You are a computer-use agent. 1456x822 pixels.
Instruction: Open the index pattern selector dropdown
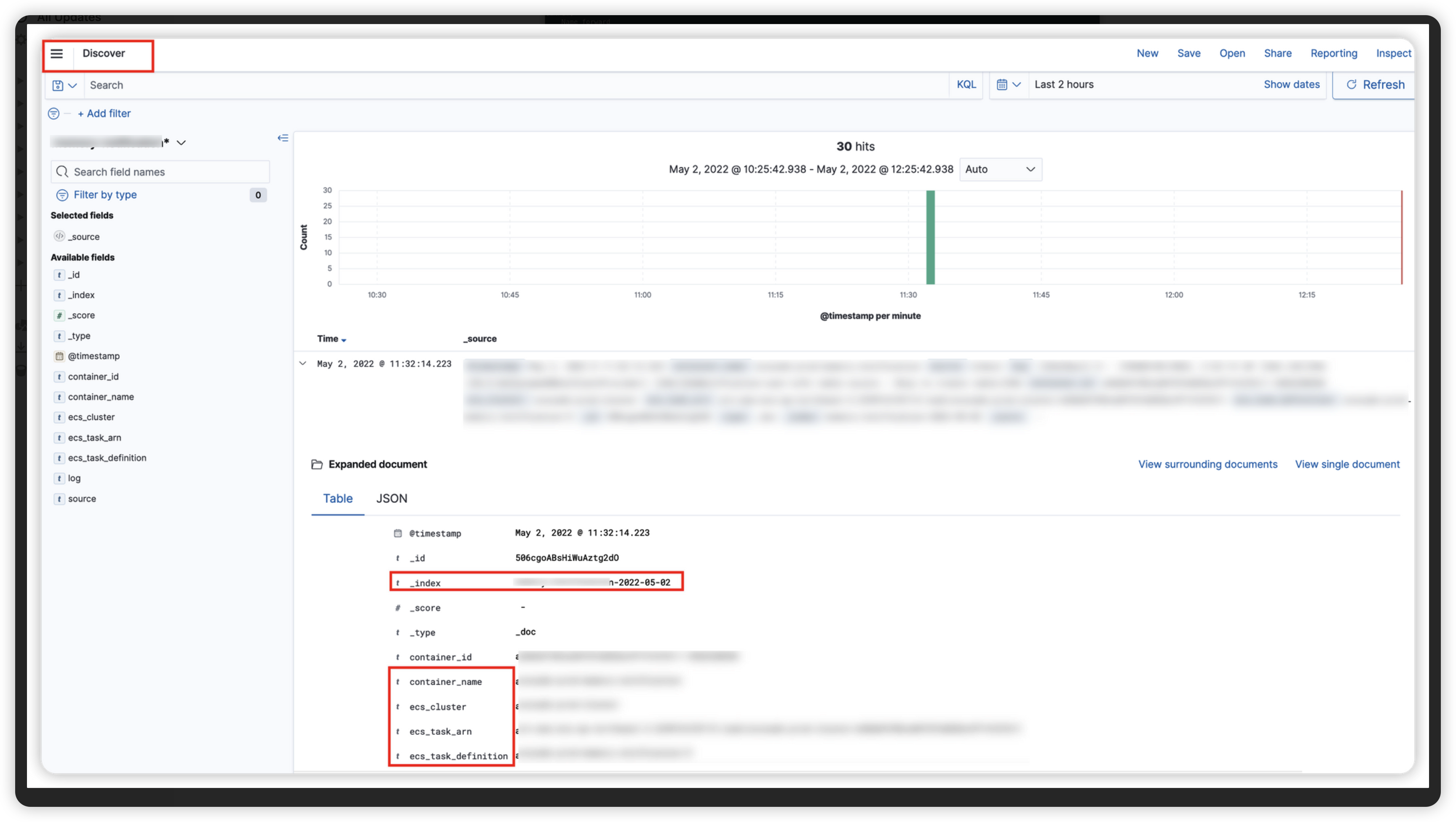(181, 143)
